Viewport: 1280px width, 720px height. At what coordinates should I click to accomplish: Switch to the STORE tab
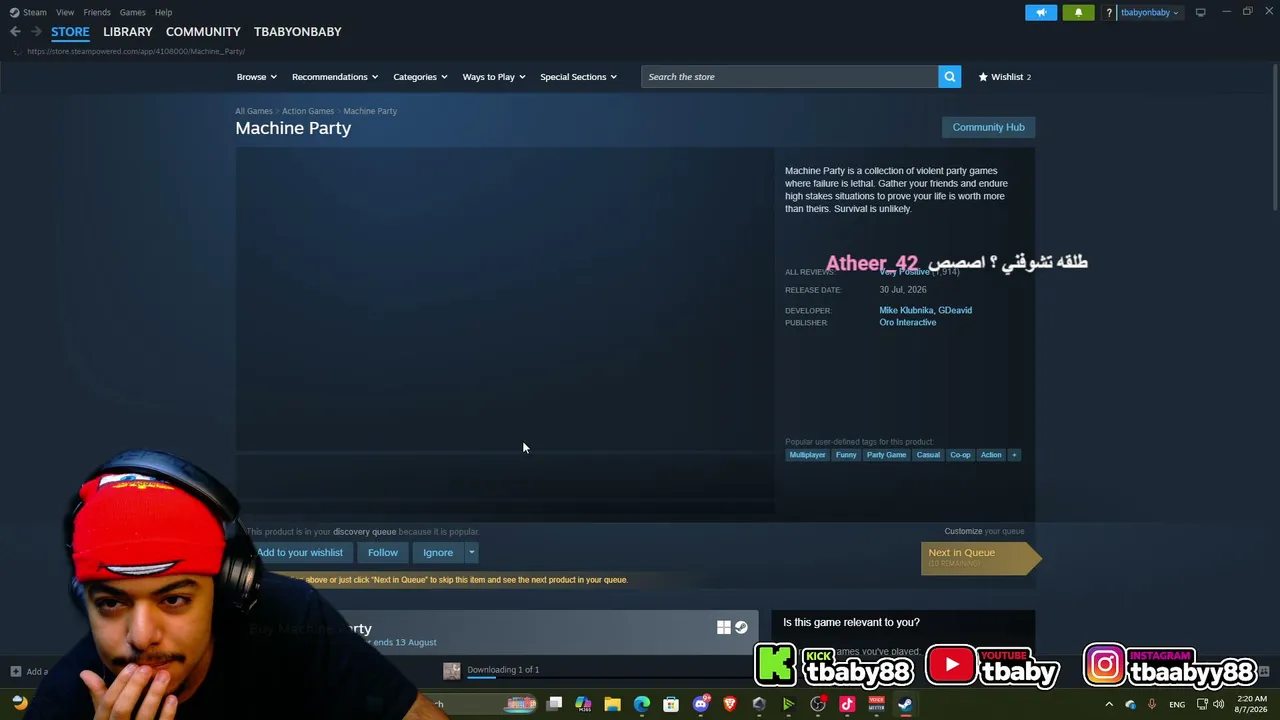pyautogui.click(x=70, y=32)
